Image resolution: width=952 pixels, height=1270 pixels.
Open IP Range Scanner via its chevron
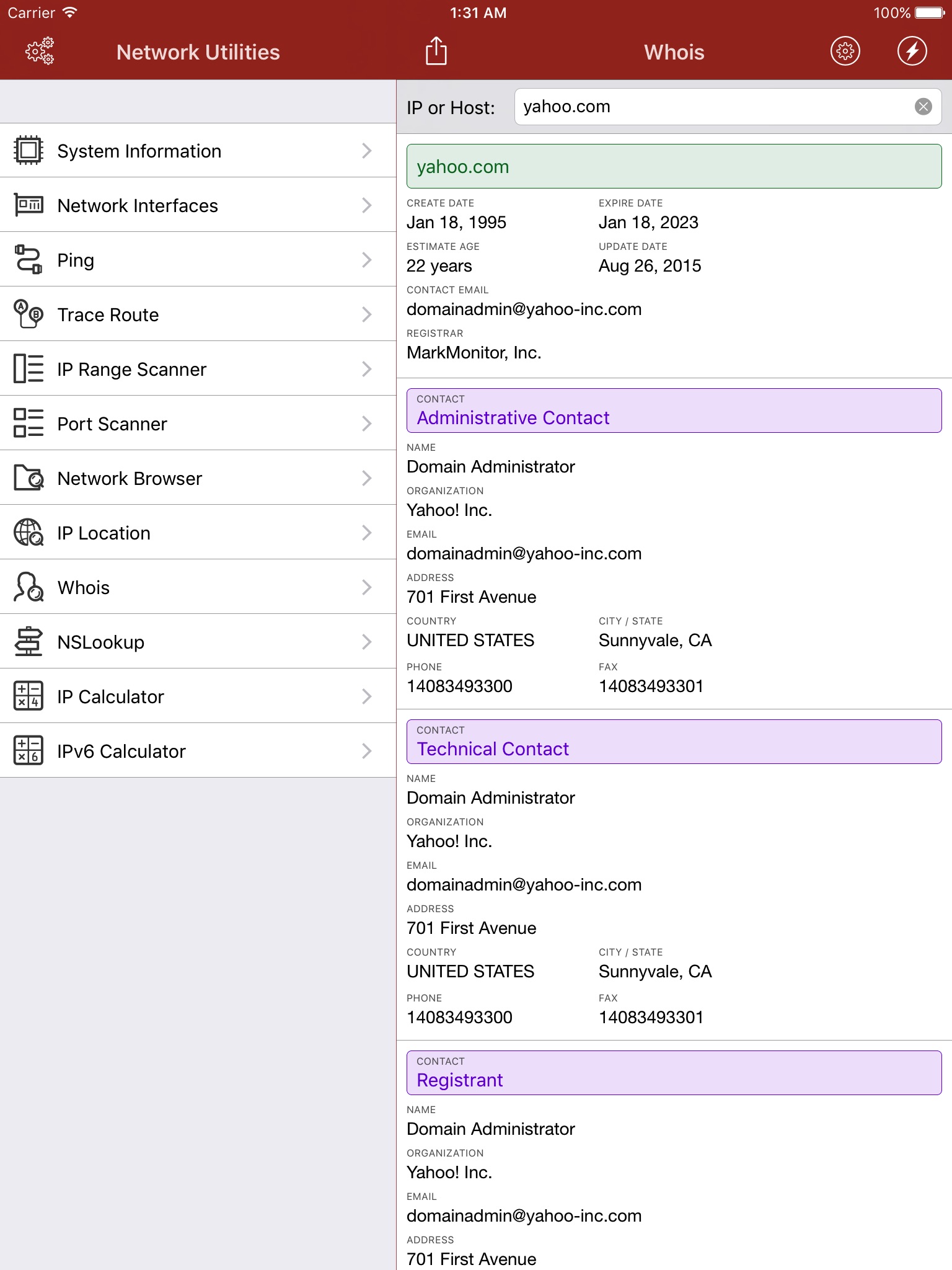pyautogui.click(x=367, y=369)
